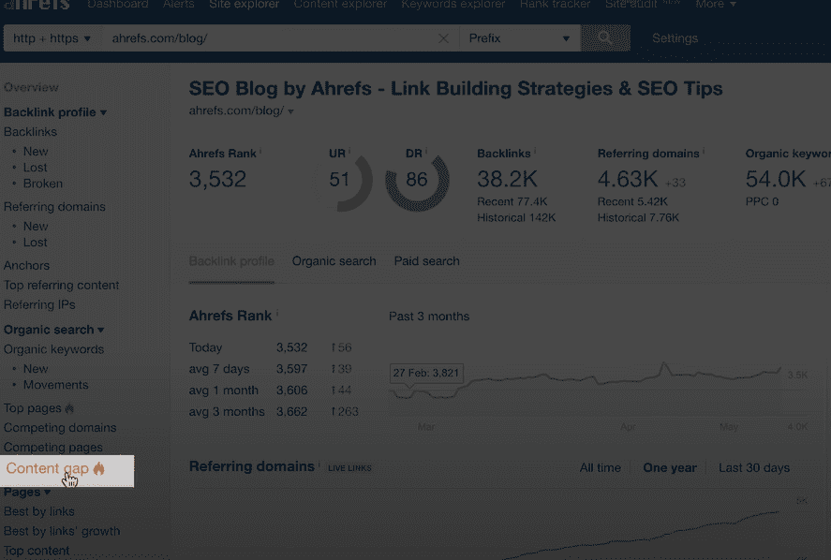Open Dashboard in top navigation
Image resolution: width=831 pixels, height=560 pixels.
click(118, 4)
